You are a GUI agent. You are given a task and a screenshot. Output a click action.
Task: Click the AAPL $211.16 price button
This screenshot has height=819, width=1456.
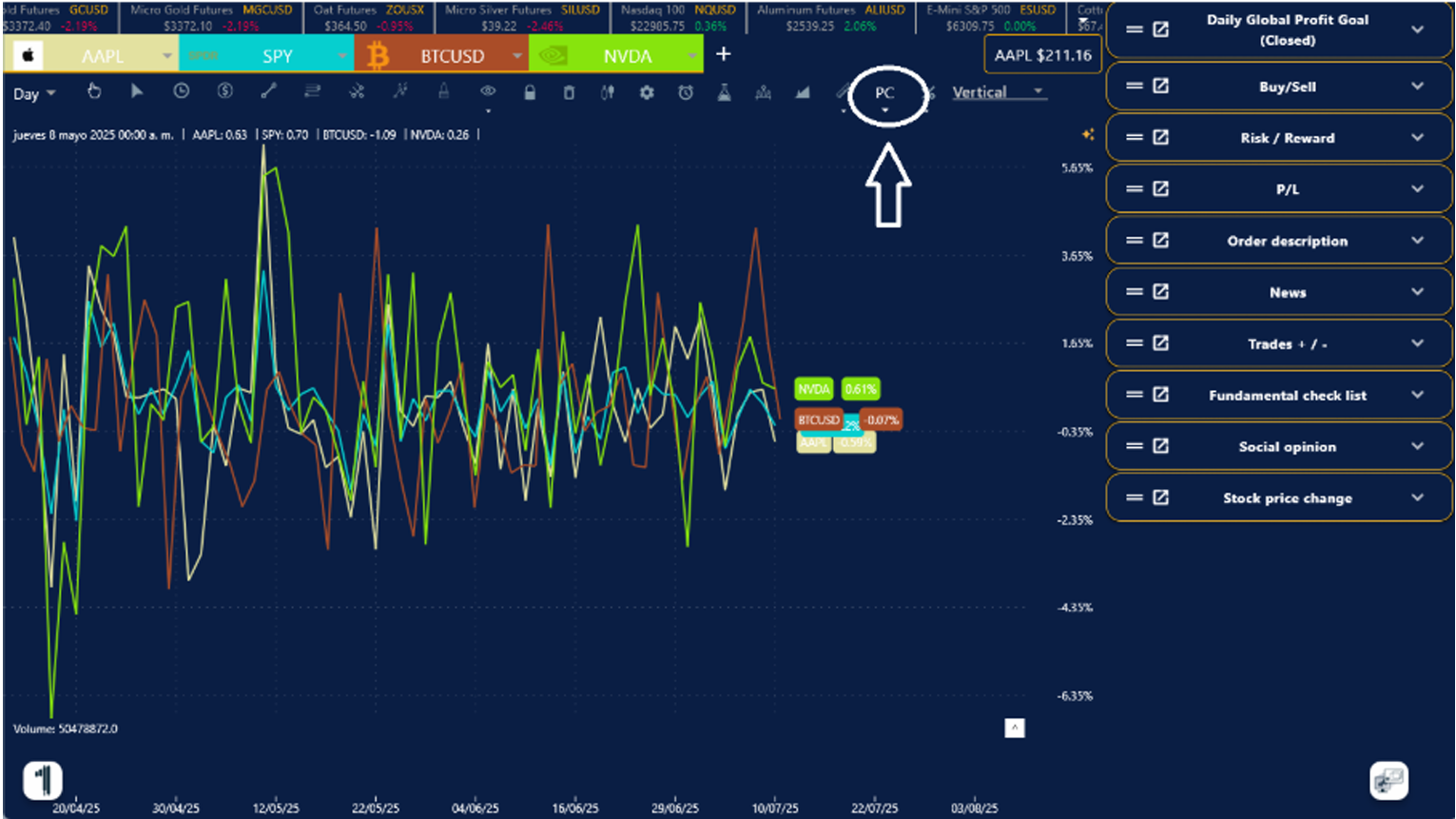tap(1042, 55)
